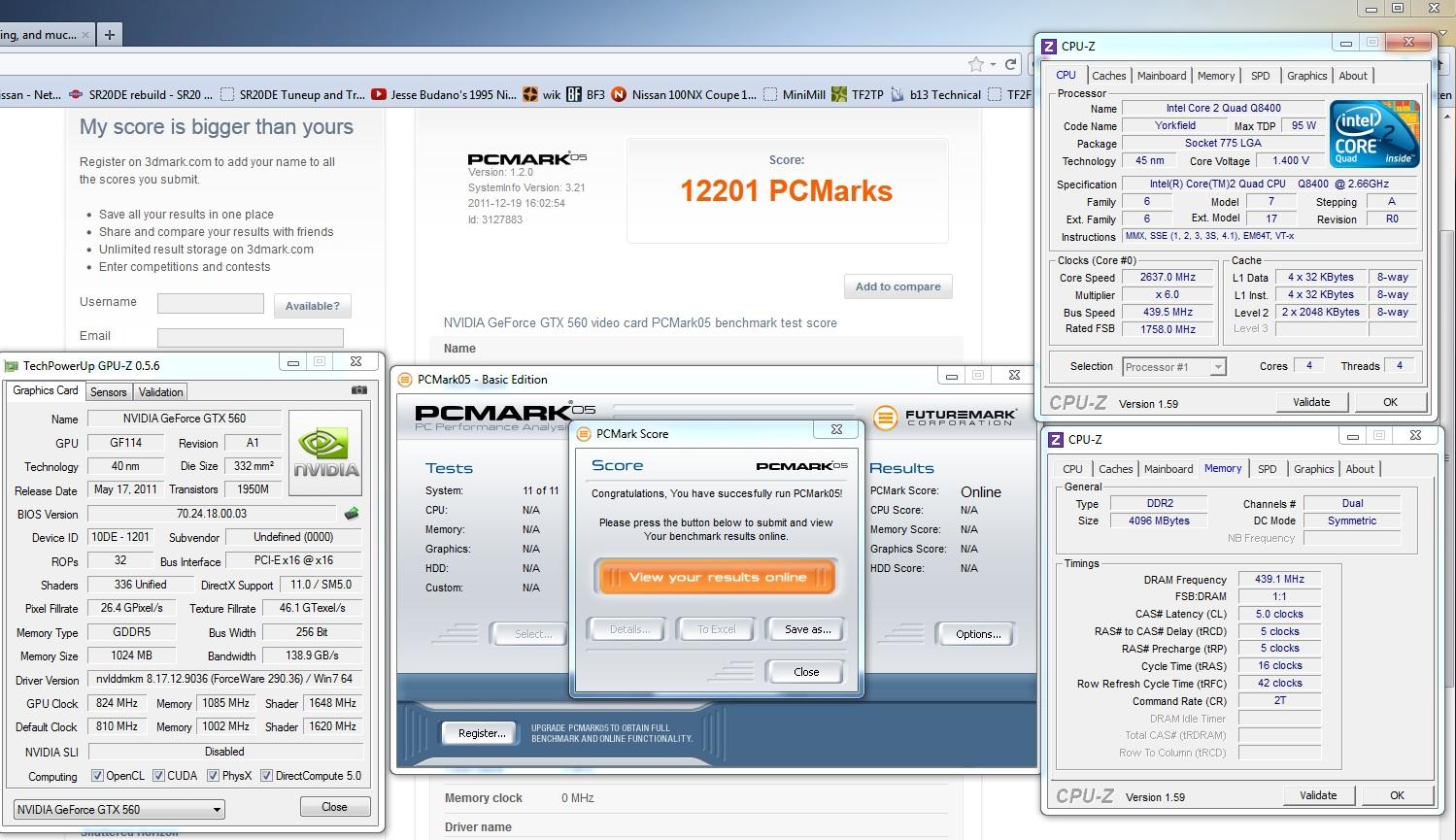Screen dimensions: 1456x840
Task: Open the SR20DE Tuneup bookmark
Action: [292, 94]
